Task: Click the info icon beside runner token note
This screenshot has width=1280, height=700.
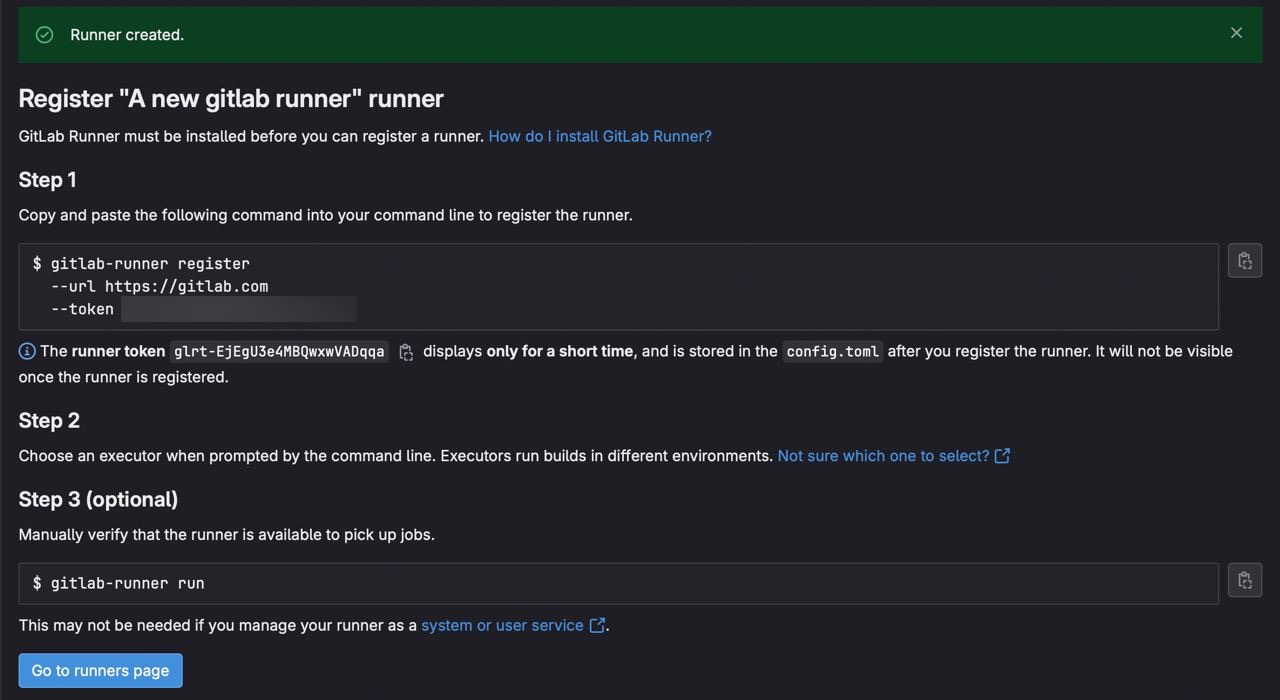Action: pos(27,351)
